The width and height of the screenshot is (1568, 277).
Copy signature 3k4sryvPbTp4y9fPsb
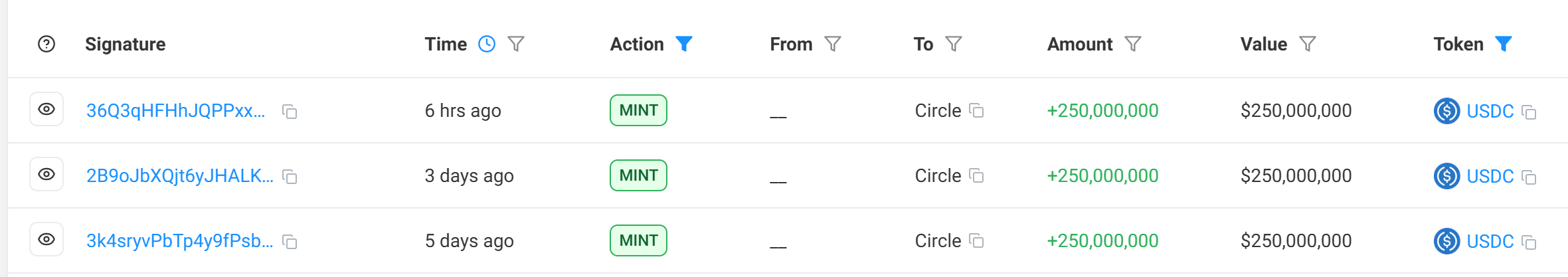pyautogui.click(x=290, y=242)
